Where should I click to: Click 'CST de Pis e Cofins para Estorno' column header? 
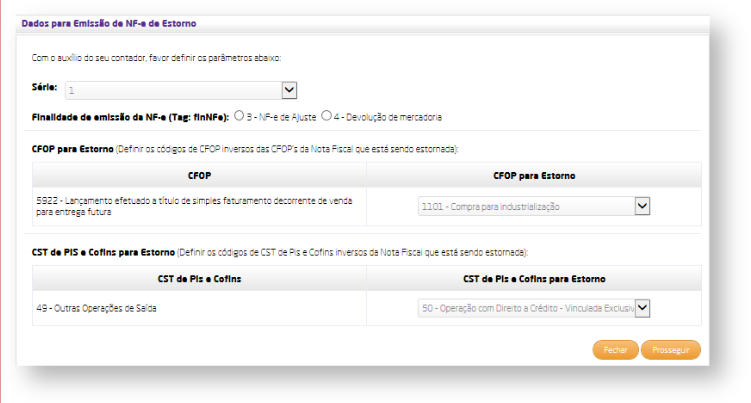[534, 278]
